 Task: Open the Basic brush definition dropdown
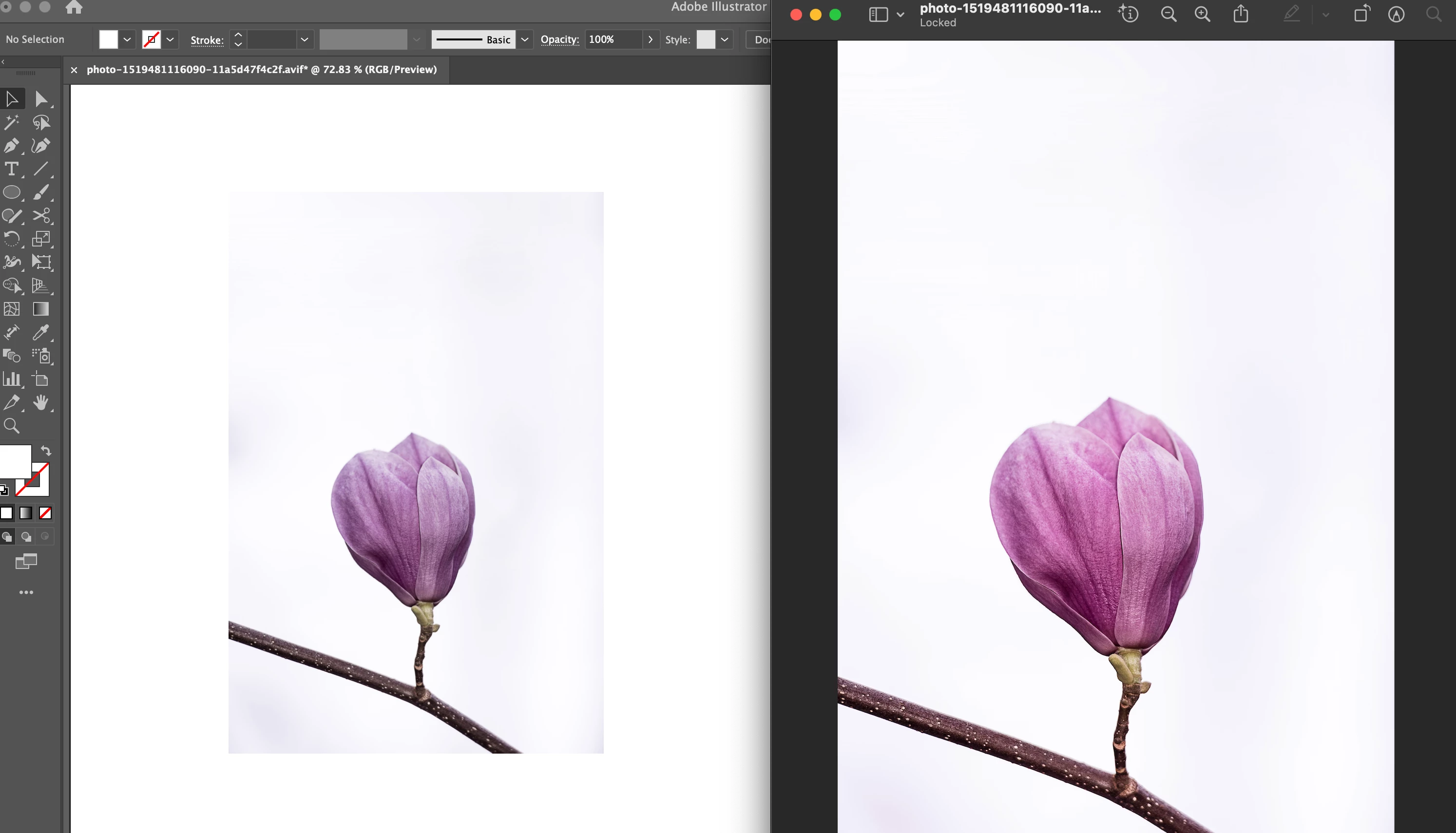[525, 39]
